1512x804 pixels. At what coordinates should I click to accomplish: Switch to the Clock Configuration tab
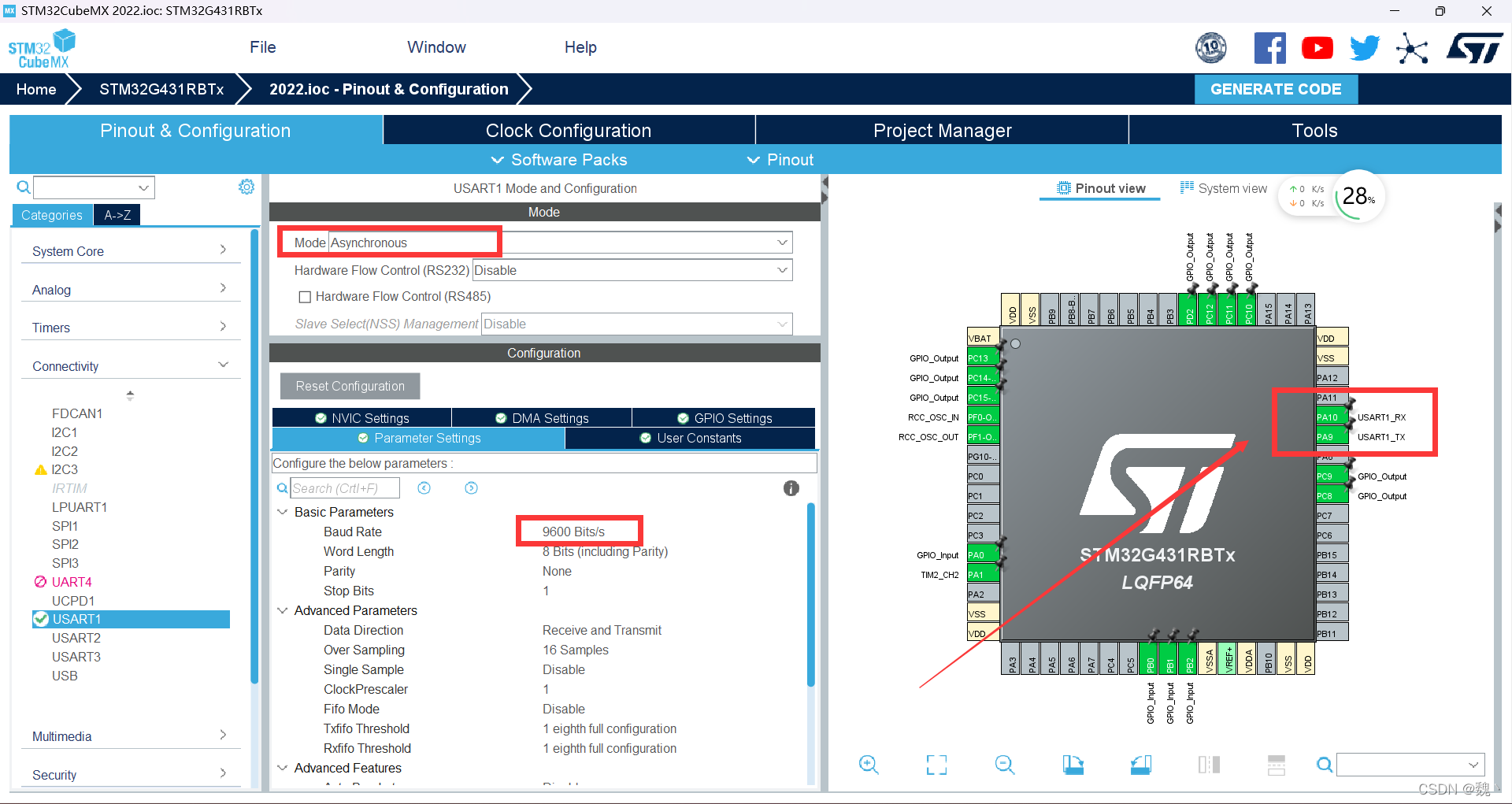tap(569, 130)
